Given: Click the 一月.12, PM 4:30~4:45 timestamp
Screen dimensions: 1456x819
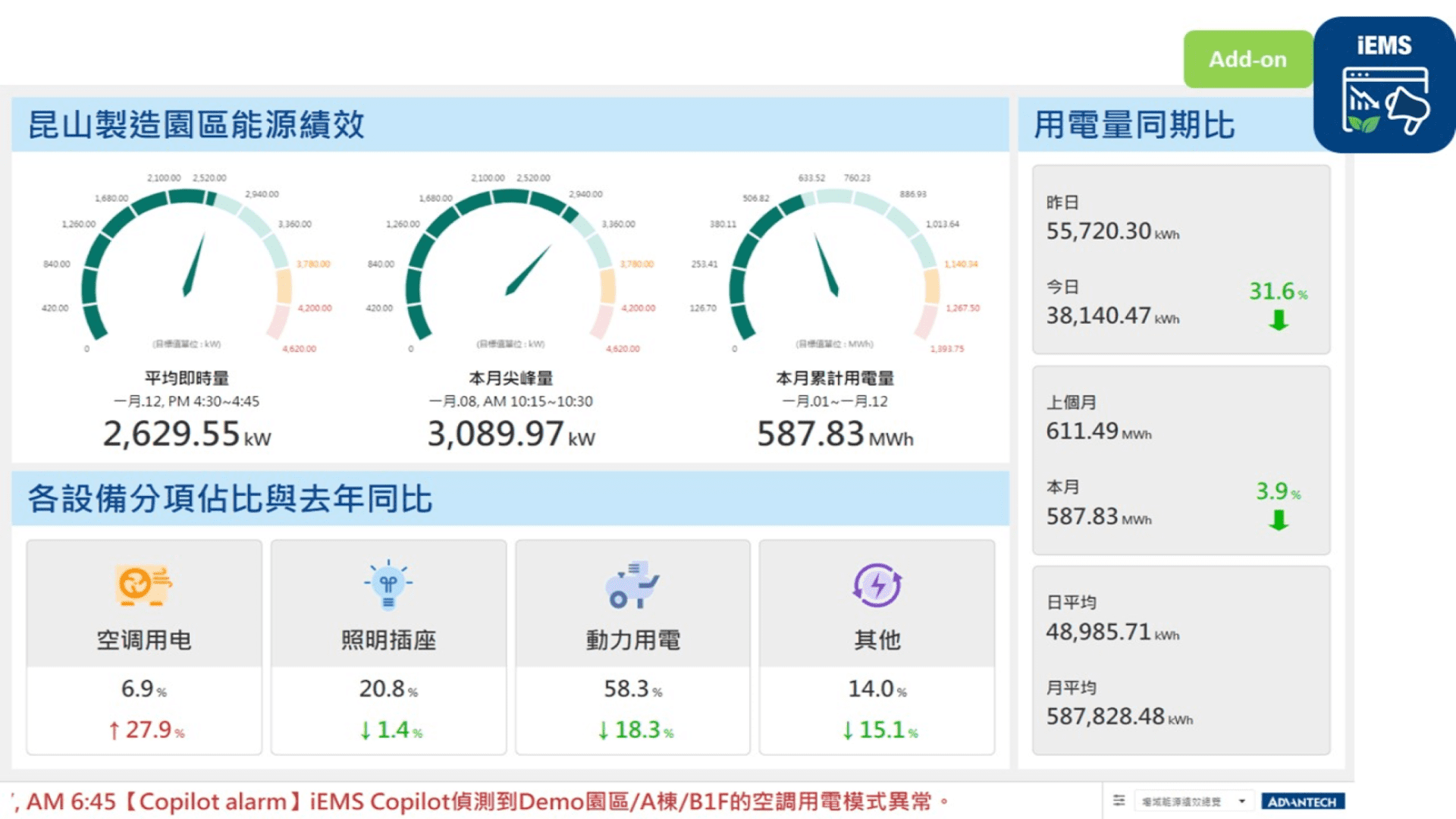Looking at the screenshot, I should 187,401.
